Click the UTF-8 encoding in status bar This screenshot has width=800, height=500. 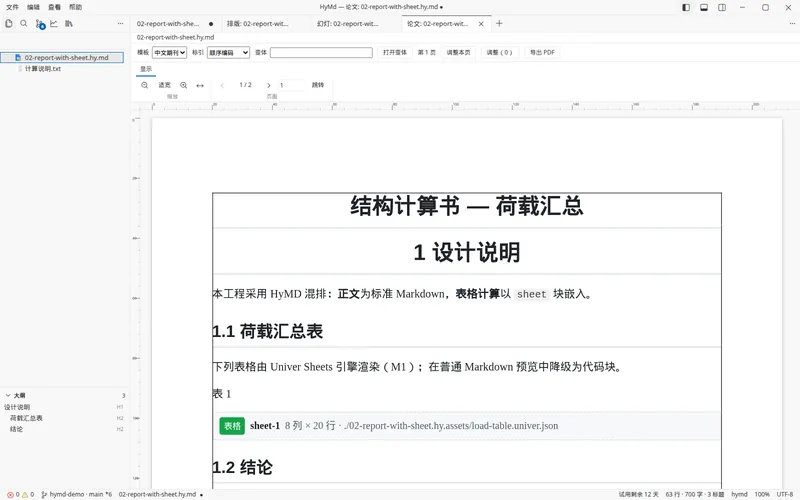785,494
